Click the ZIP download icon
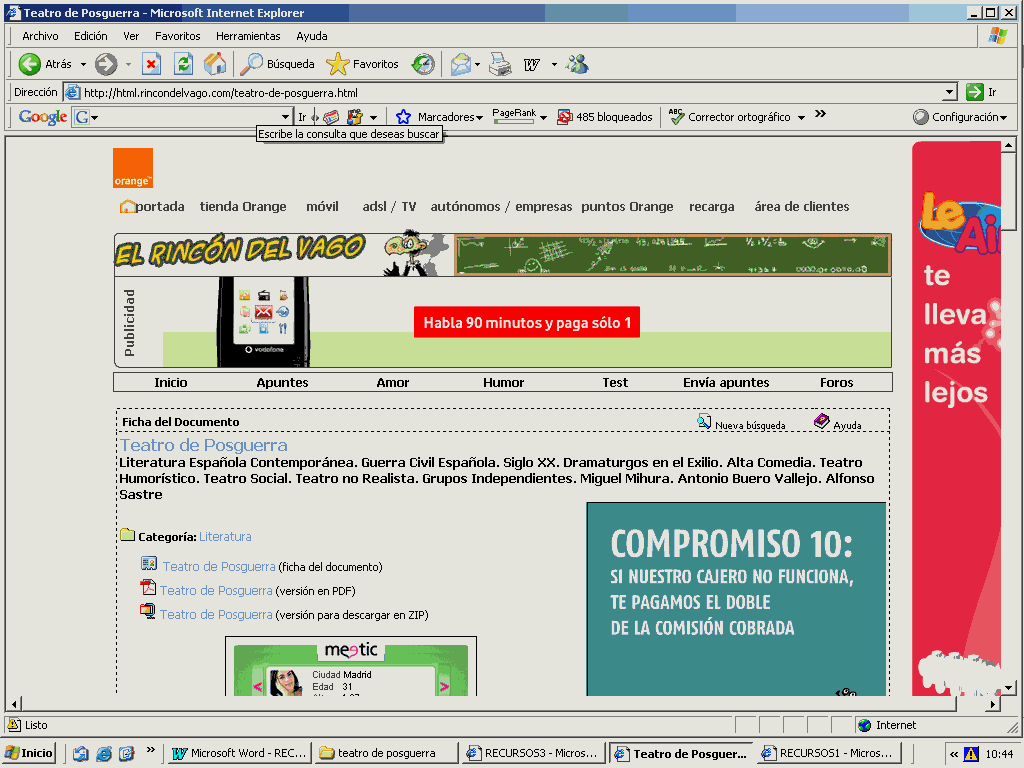This screenshot has width=1024, height=768. point(148,611)
